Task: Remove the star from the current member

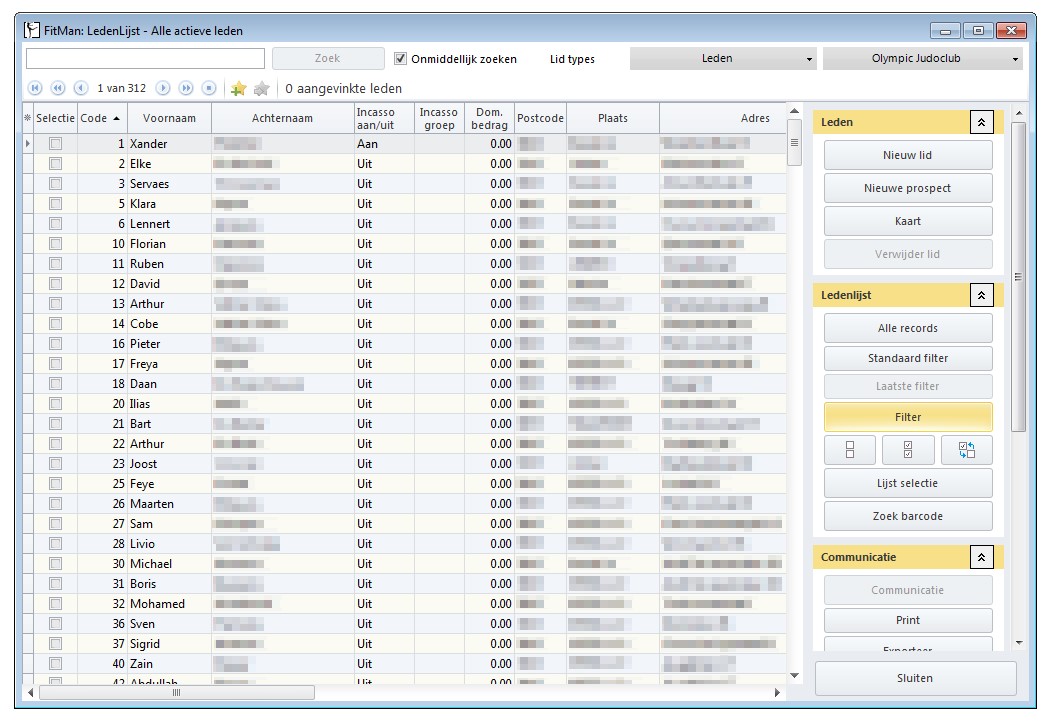Action: tap(260, 87)
